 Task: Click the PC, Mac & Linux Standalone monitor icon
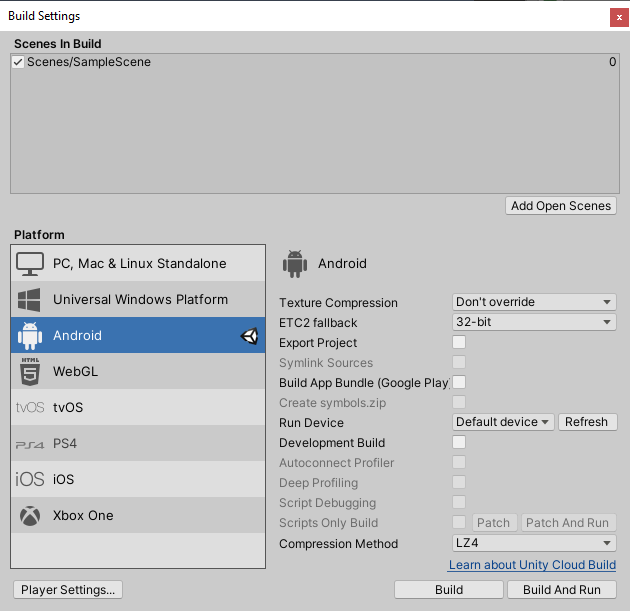click(30, 264)
